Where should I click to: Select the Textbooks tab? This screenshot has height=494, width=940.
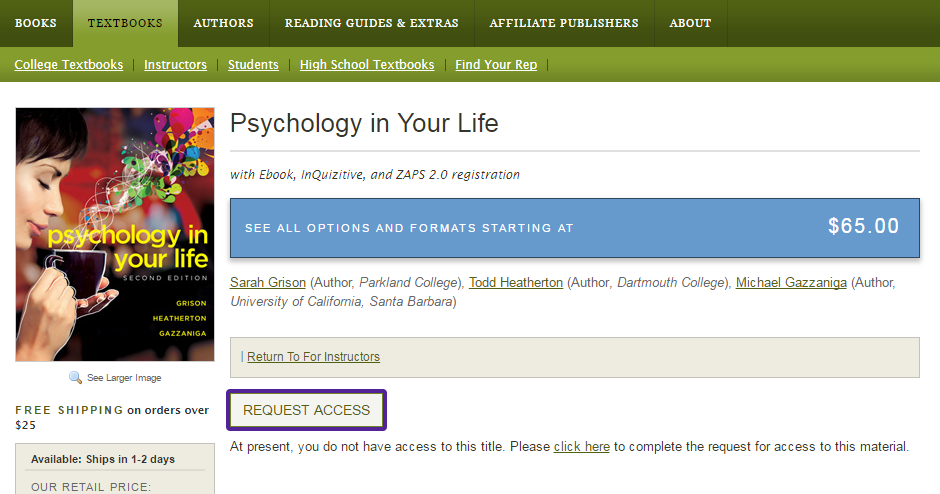coord(125,23)
